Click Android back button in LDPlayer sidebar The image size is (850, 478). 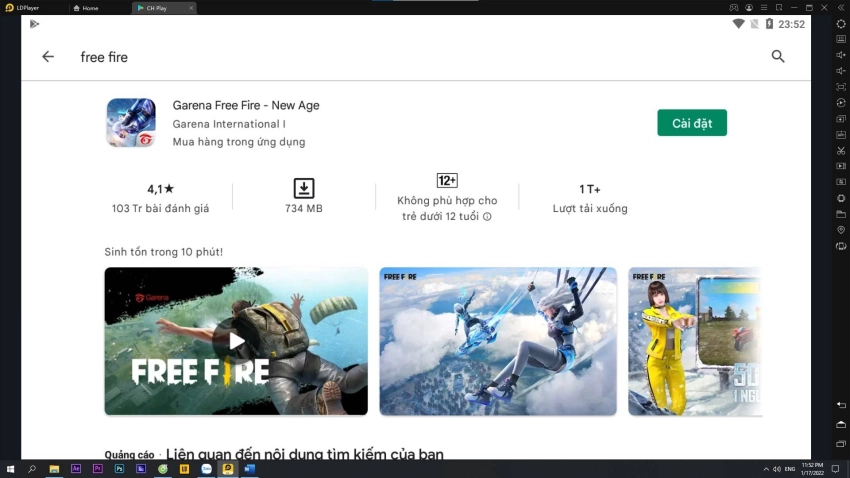[841, 405]
